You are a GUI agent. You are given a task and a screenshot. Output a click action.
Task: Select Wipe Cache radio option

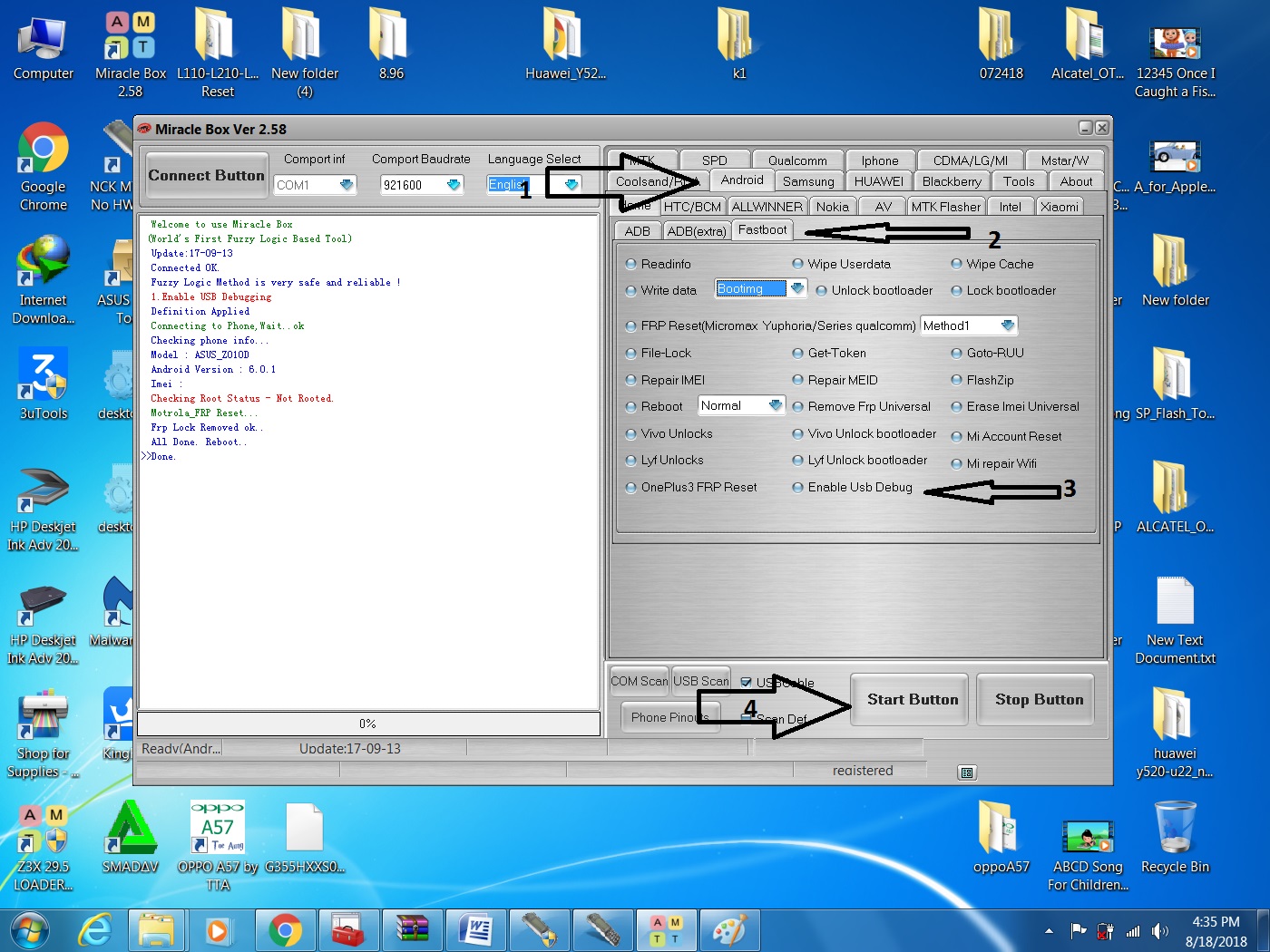coord(992,264)
